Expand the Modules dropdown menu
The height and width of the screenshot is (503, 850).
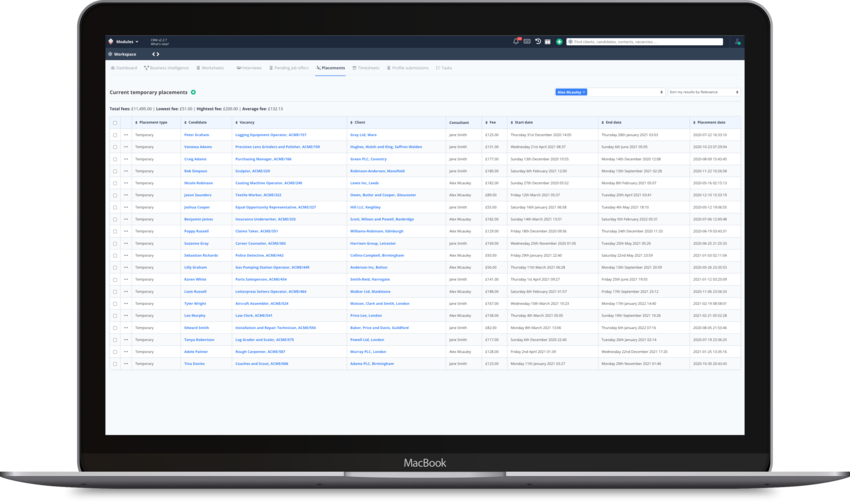pos(127,41)
